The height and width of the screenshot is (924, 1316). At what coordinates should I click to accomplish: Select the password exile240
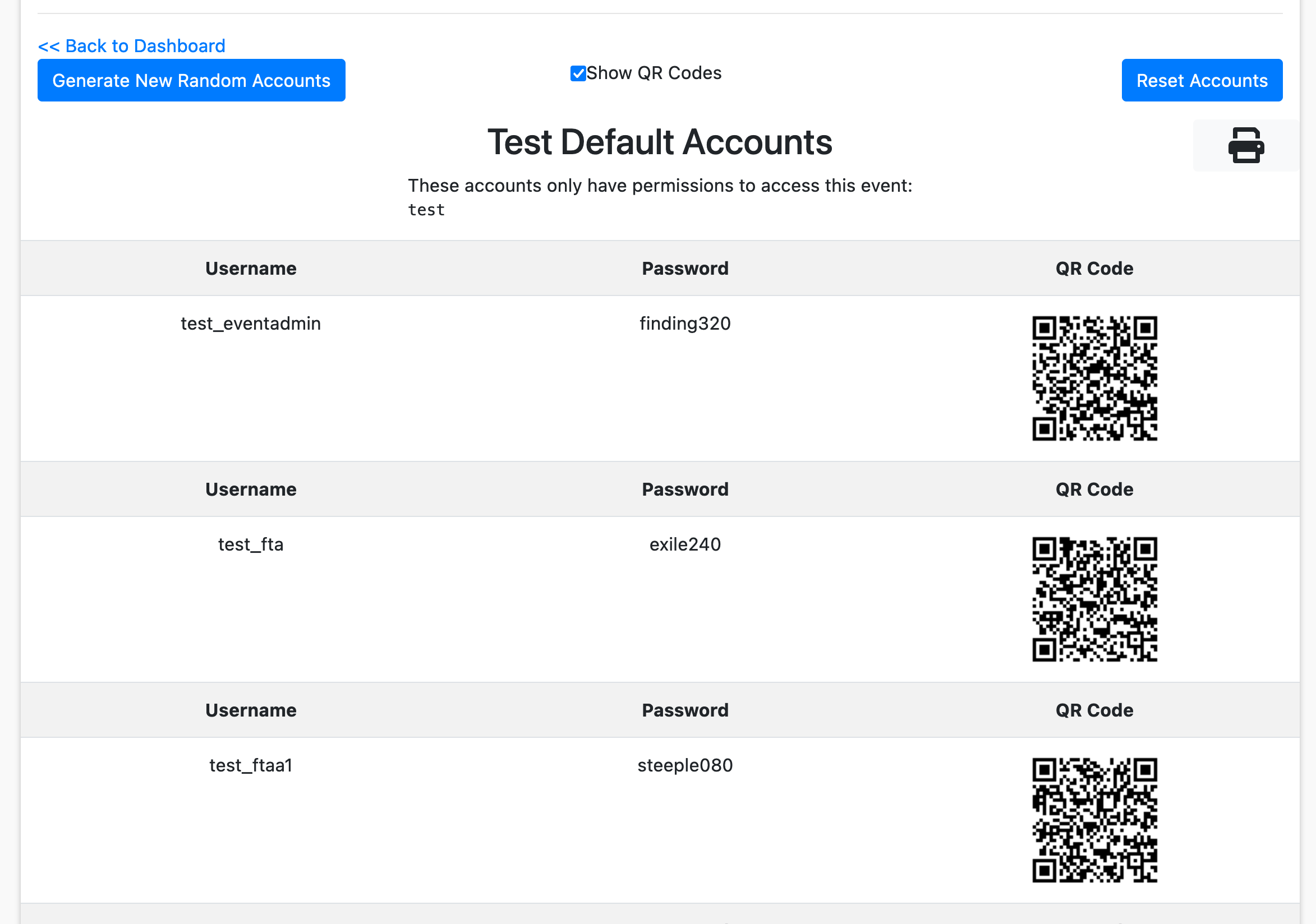point(685,544)
